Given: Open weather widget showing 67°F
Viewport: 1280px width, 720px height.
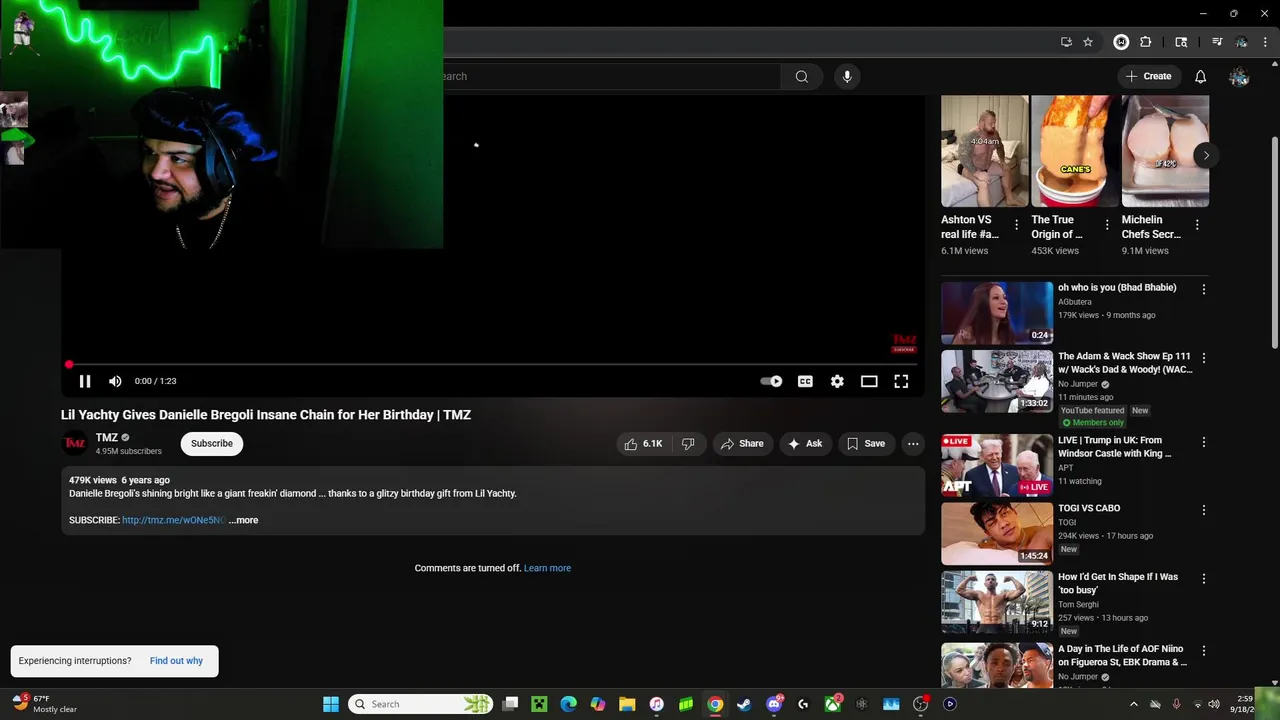Looking at the screenshot, I should (45, 704).
